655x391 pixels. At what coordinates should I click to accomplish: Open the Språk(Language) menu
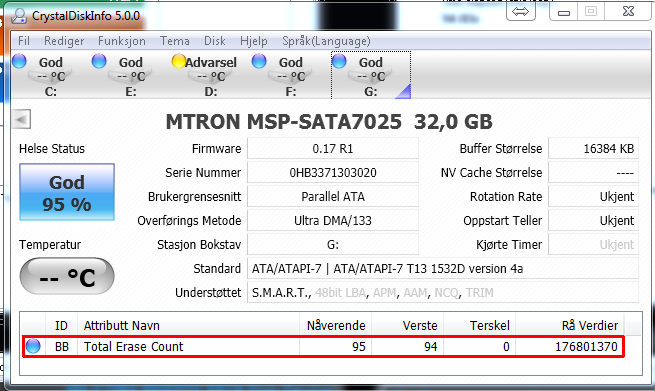(x=326, y=41)
